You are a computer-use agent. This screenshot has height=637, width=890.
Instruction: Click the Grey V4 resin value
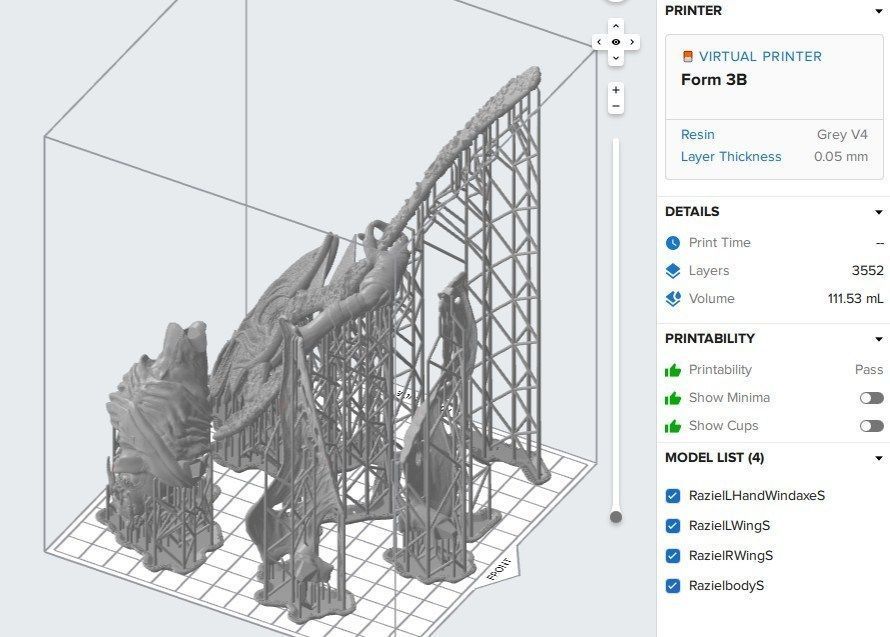point(842,135)
